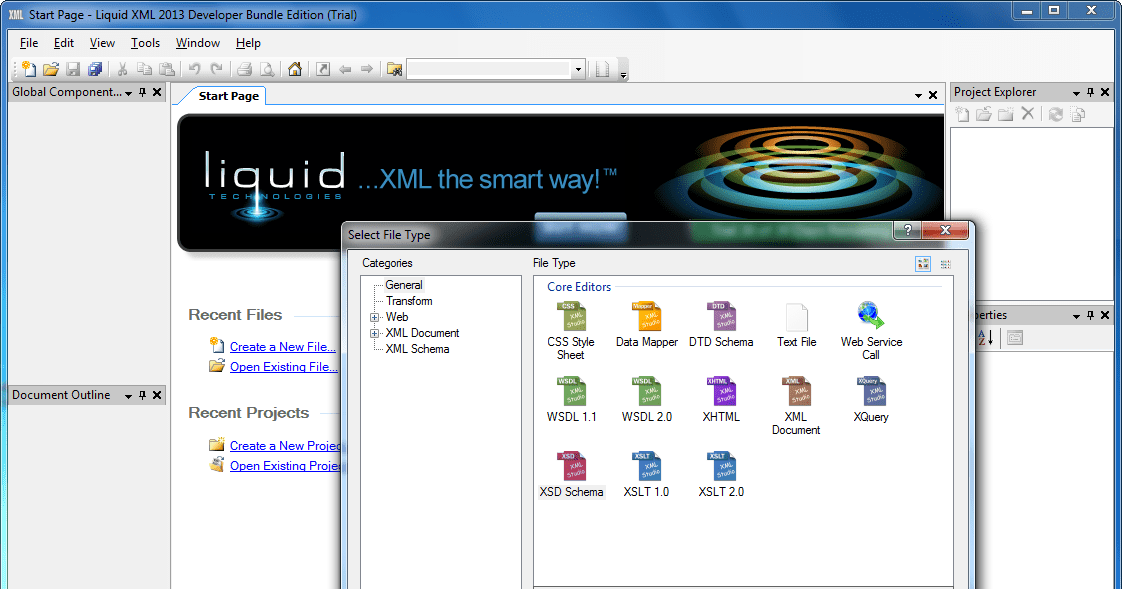
Task: Toggle auto-hide pin on Properties panel
Action: 1091,315
